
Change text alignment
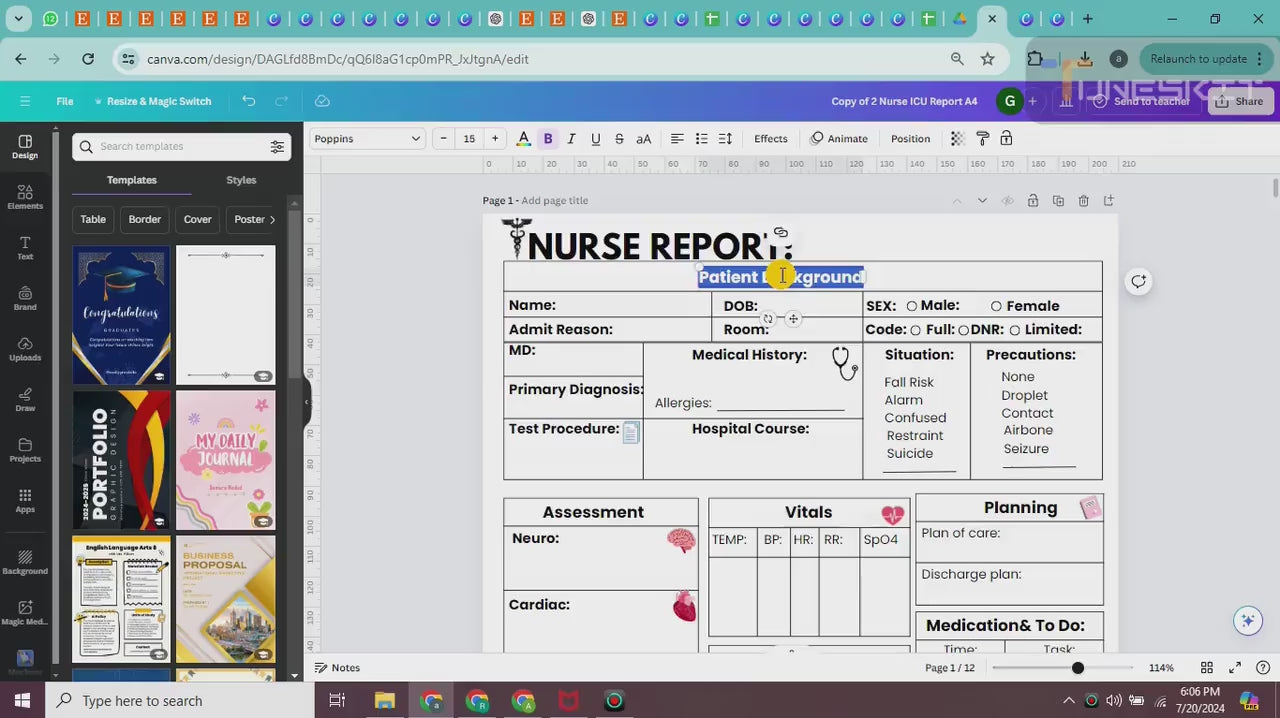pyautogui.click(x=677, y=139)
